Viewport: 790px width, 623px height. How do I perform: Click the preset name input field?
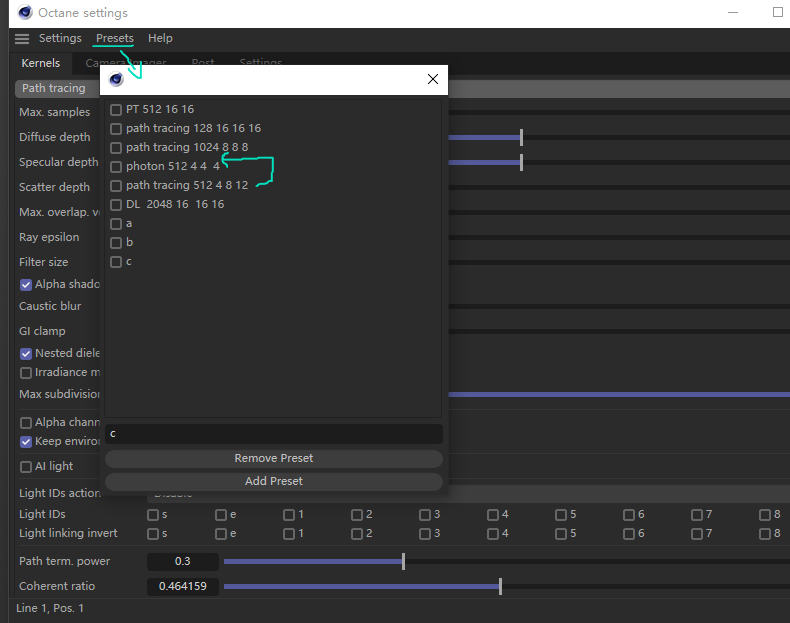[x=274, y=434]
